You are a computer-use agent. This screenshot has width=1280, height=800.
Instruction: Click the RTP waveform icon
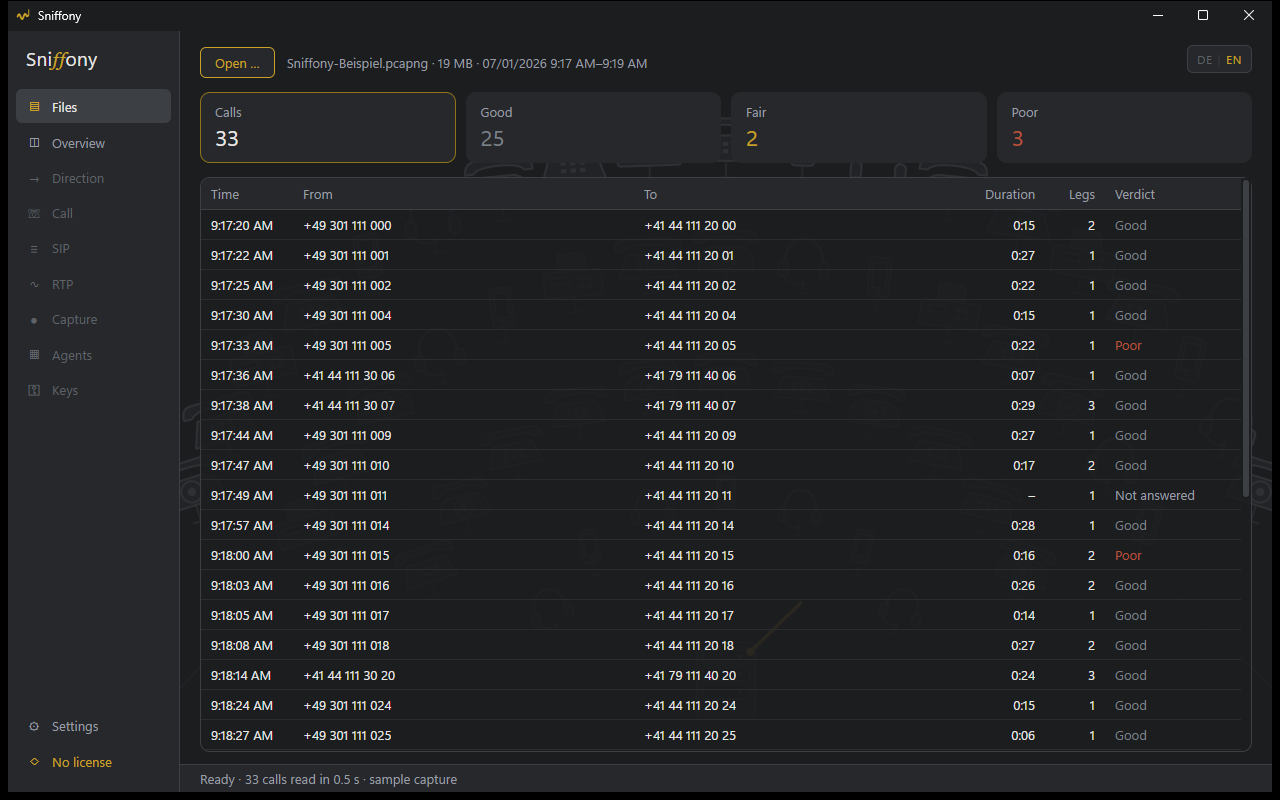click(x=35, y=285)
